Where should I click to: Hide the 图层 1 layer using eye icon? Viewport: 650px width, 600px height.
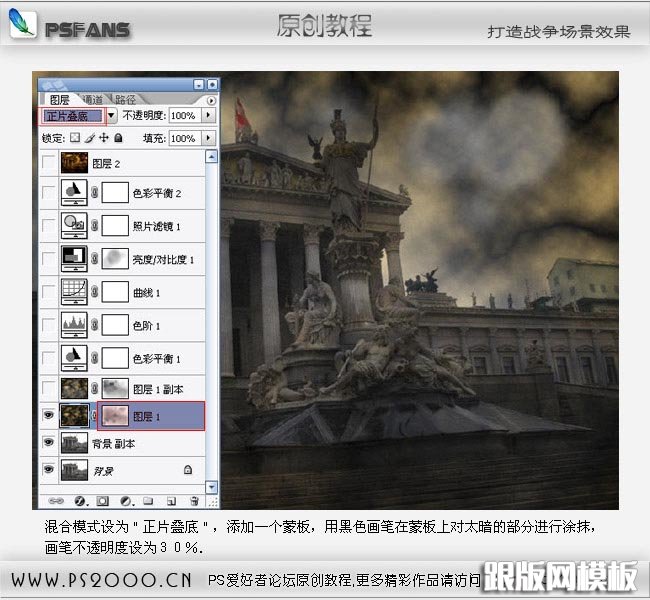click(49, 415)
